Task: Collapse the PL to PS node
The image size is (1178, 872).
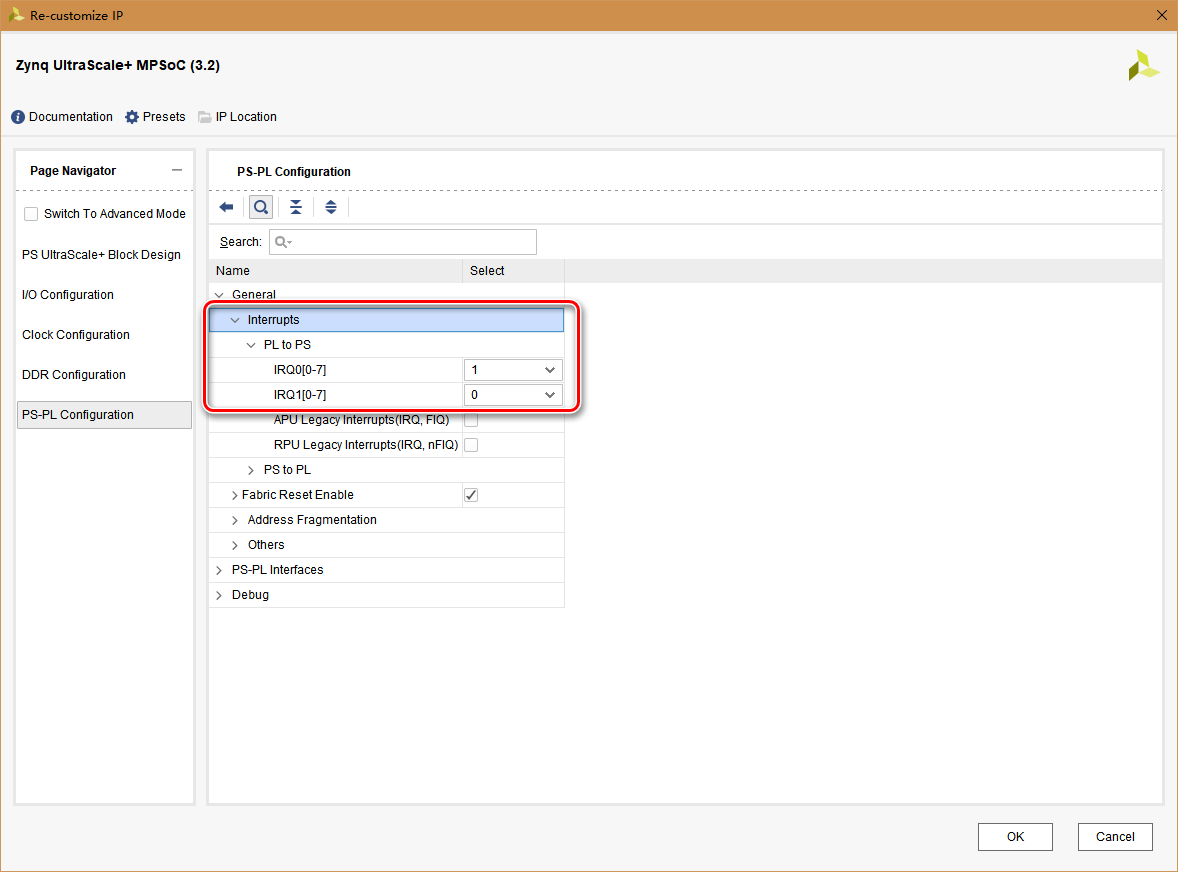Action: coord(251,345)
